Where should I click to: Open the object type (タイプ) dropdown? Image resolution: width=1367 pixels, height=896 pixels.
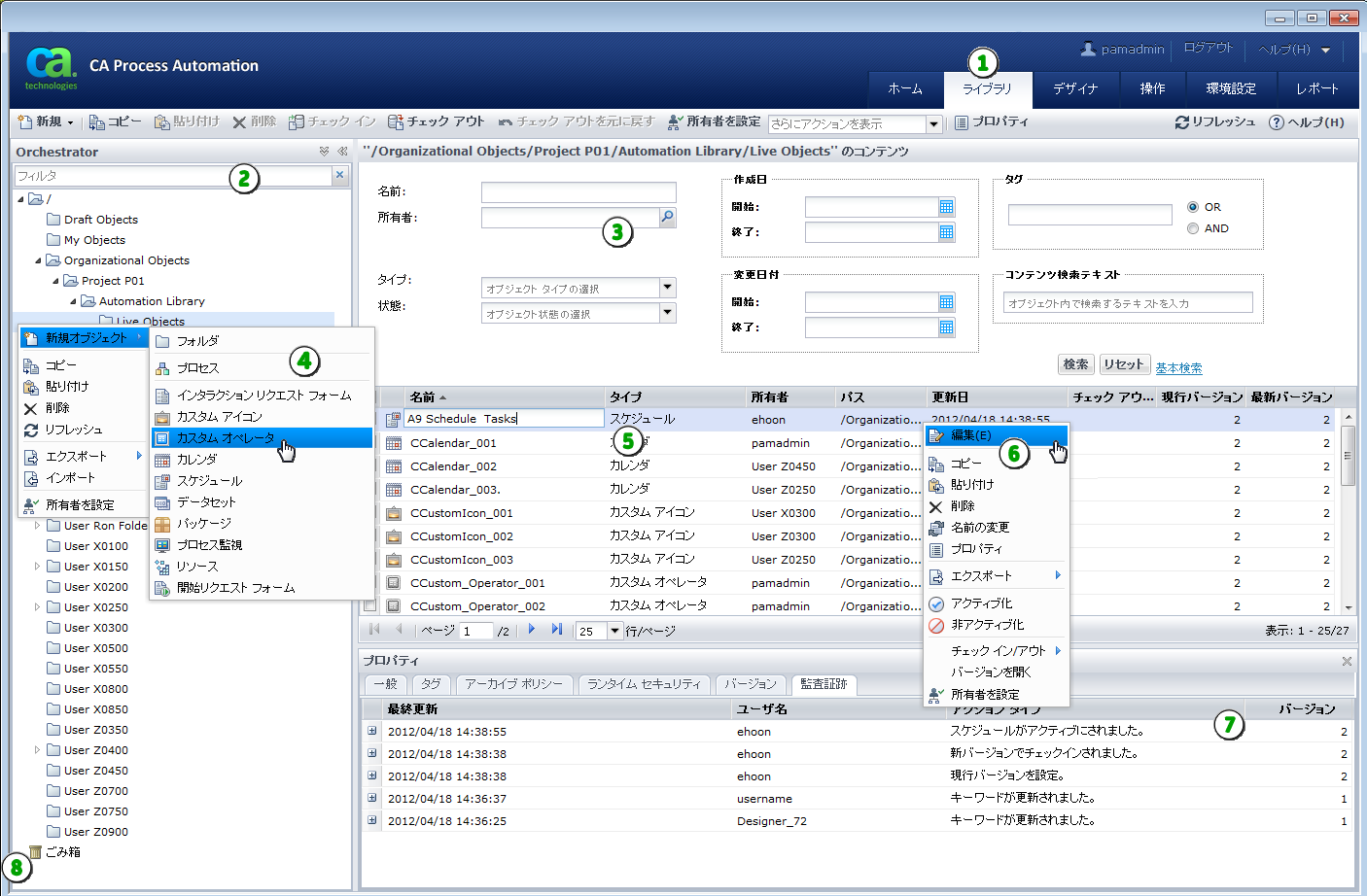coord(667,288)
